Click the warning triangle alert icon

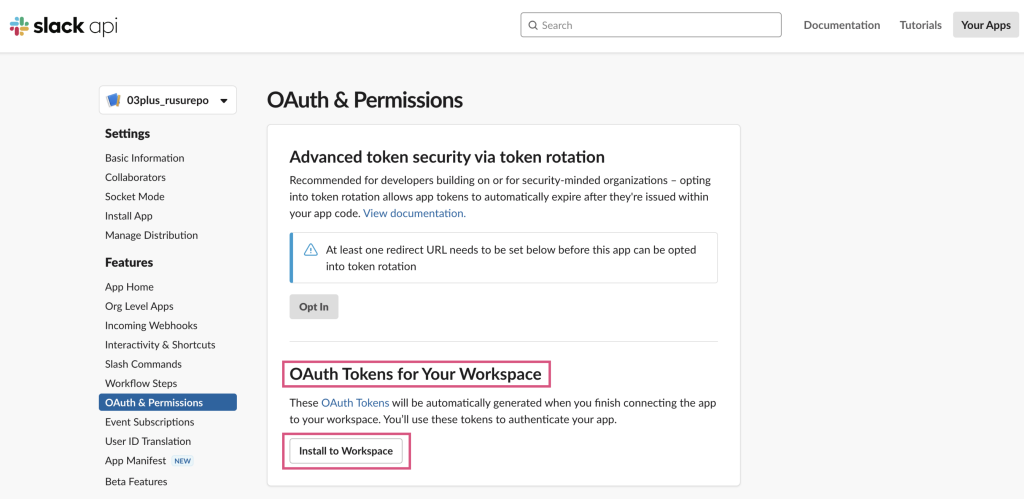[x=310, y=250]
